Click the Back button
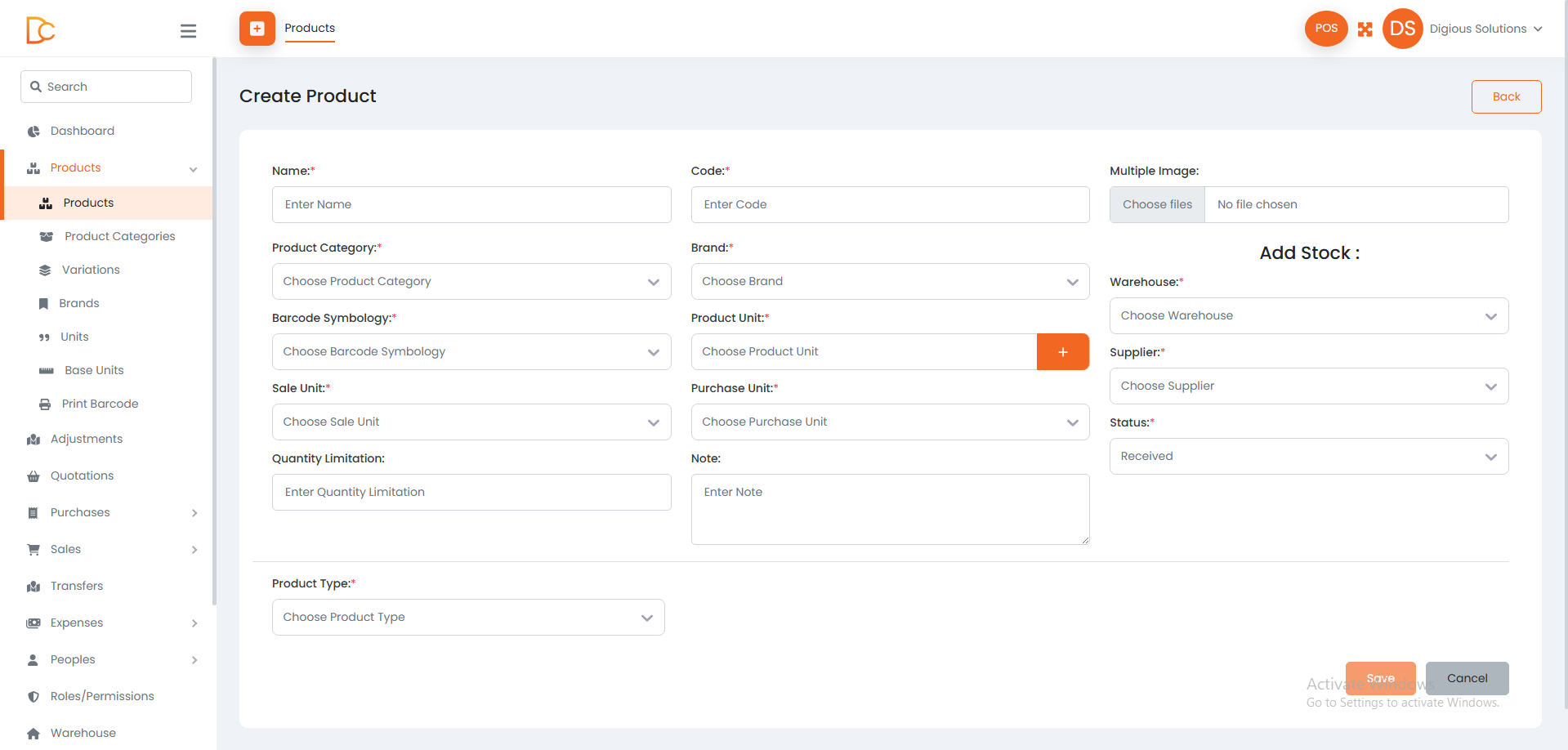The width and height of the screenshot is (1568, 750). click(x=1506, y=96)
